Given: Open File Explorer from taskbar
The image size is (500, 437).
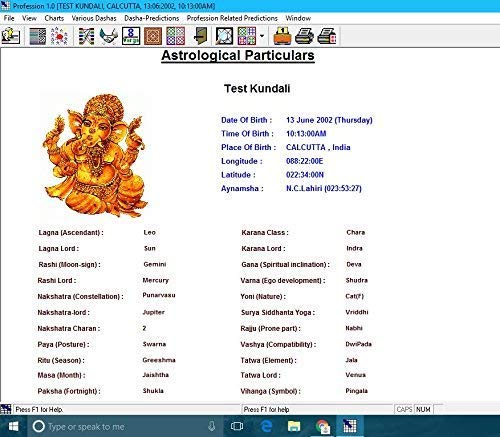Looking at the screenshot, I should pos(294,426).
